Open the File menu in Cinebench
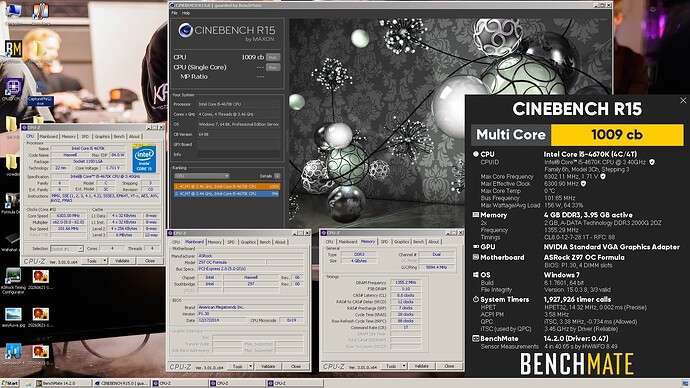Image resolution: width=690 pixels, height=388 pixels. (x=174, y=13)
